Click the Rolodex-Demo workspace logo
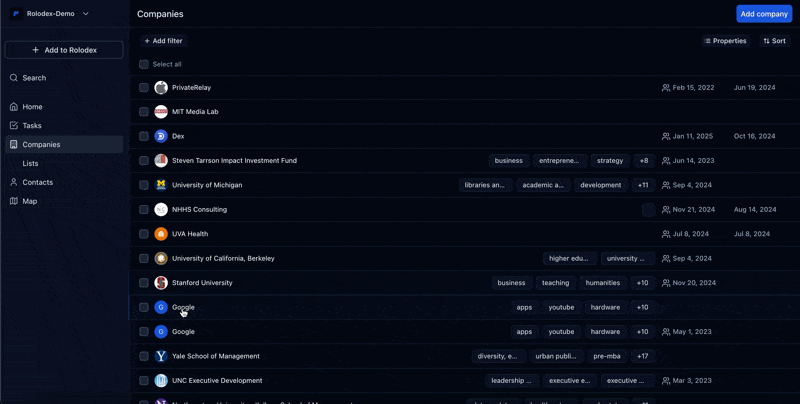Screen dimensions: 800x404 click(x=16, y=14)
